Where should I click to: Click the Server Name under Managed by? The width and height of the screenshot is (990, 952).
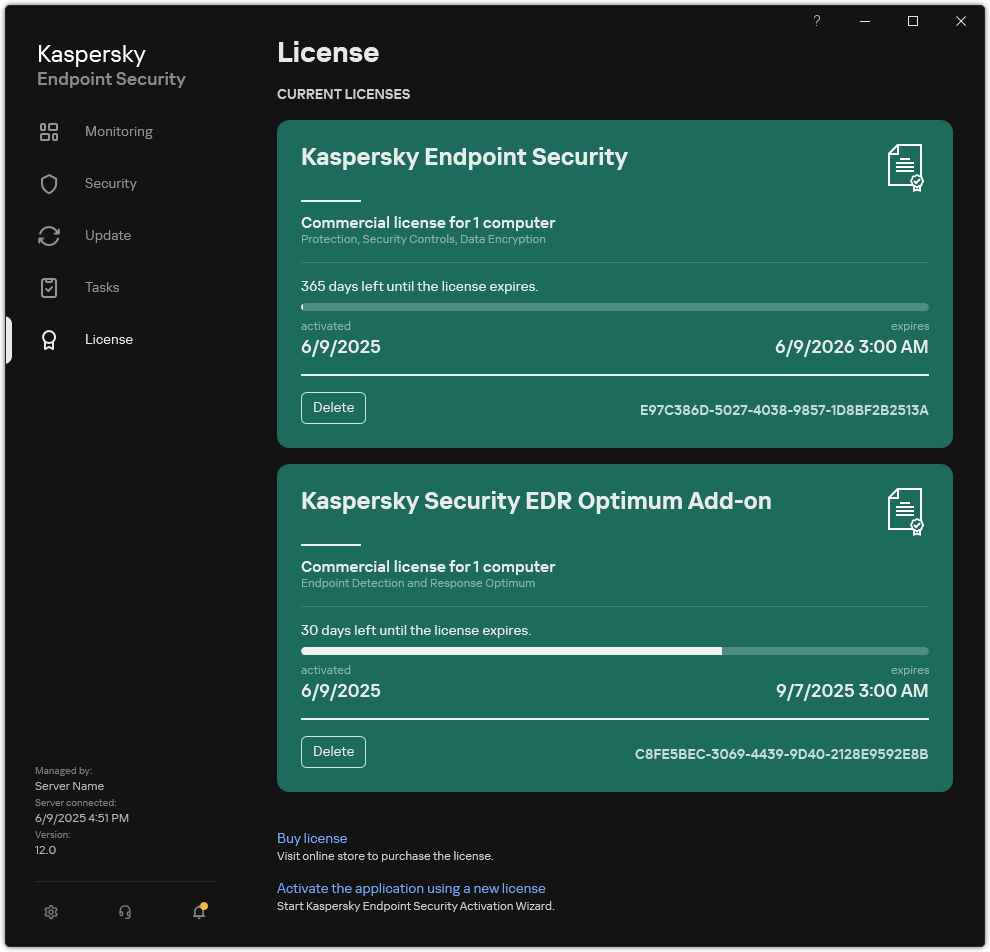point(69,786)
